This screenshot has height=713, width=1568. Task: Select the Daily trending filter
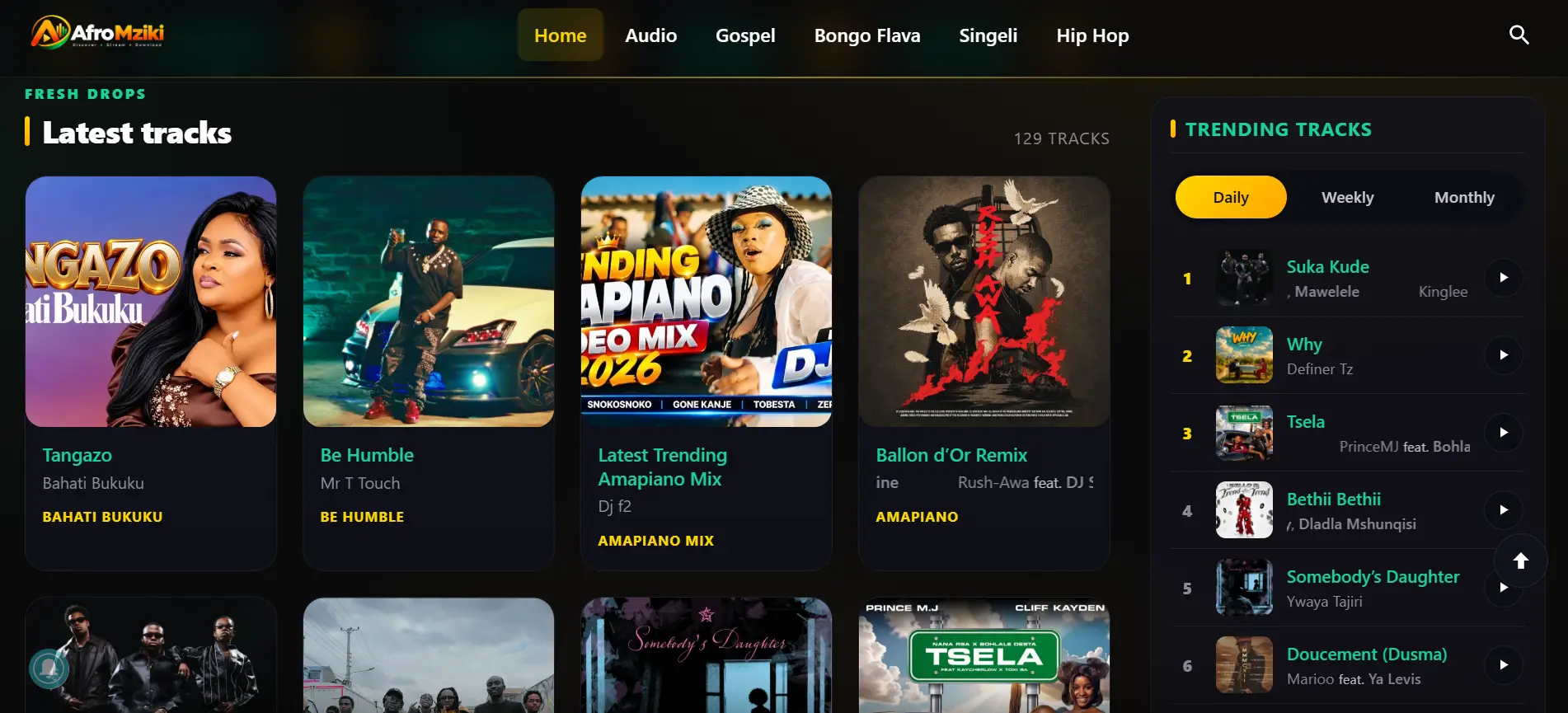click(x=1231, y=197)
